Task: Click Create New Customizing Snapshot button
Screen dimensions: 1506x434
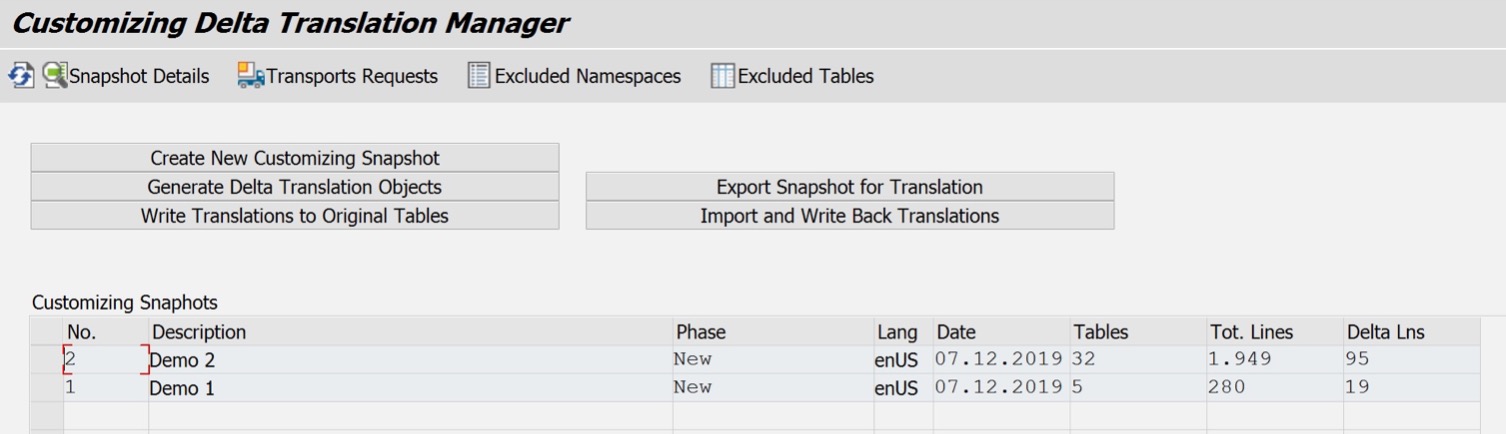Action: point(295,158)
